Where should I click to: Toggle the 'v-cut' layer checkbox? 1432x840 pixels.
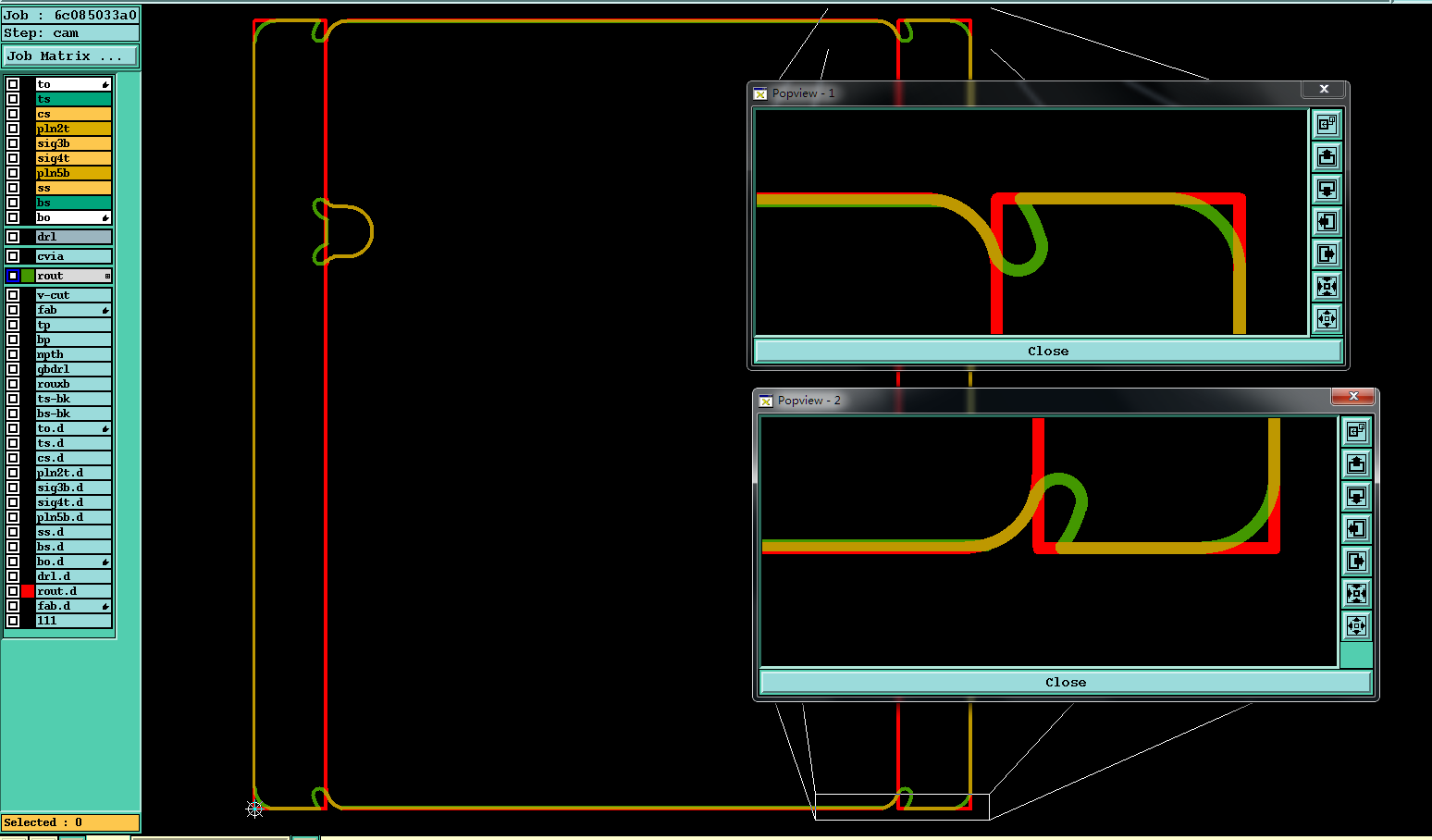[x=13, y=295]
